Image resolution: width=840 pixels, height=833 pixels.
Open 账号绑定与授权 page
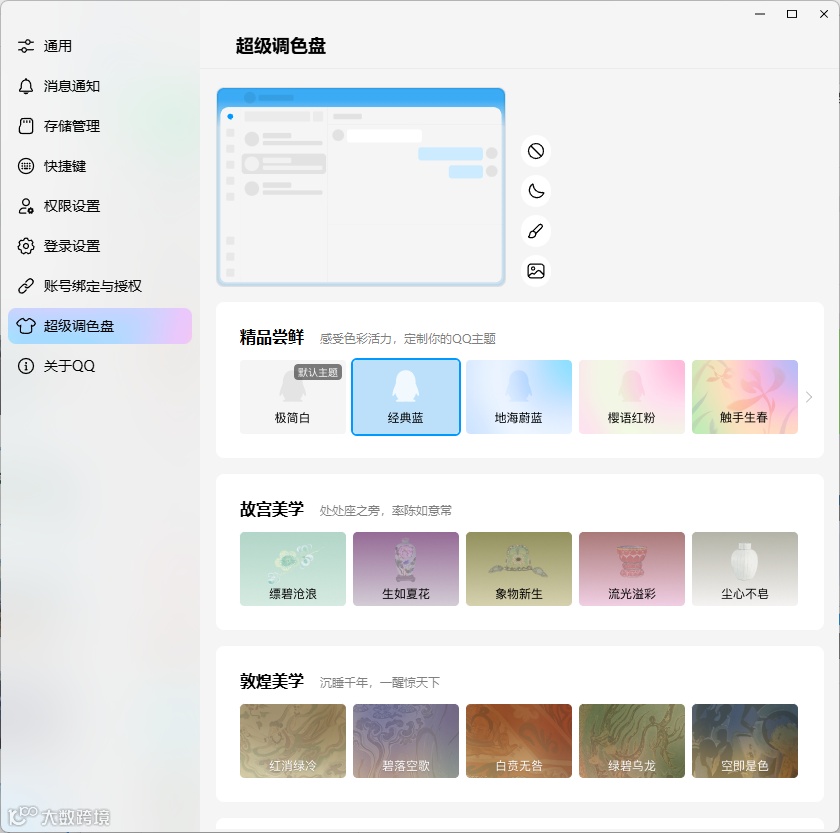click(100, 286)
